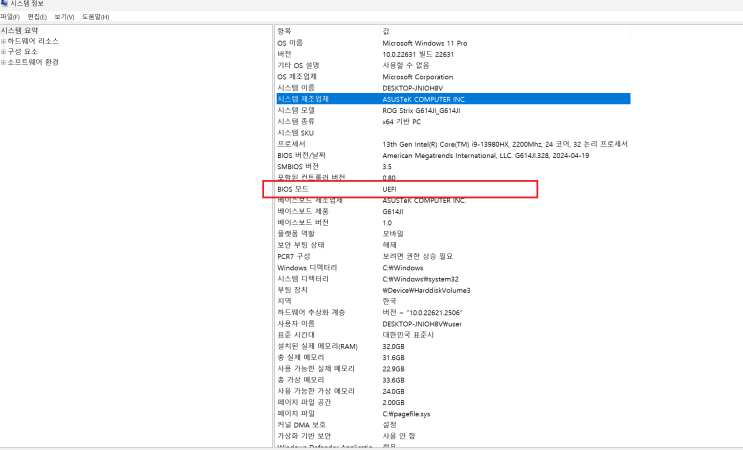Click the 모바일 value

[x=393, y=234]
